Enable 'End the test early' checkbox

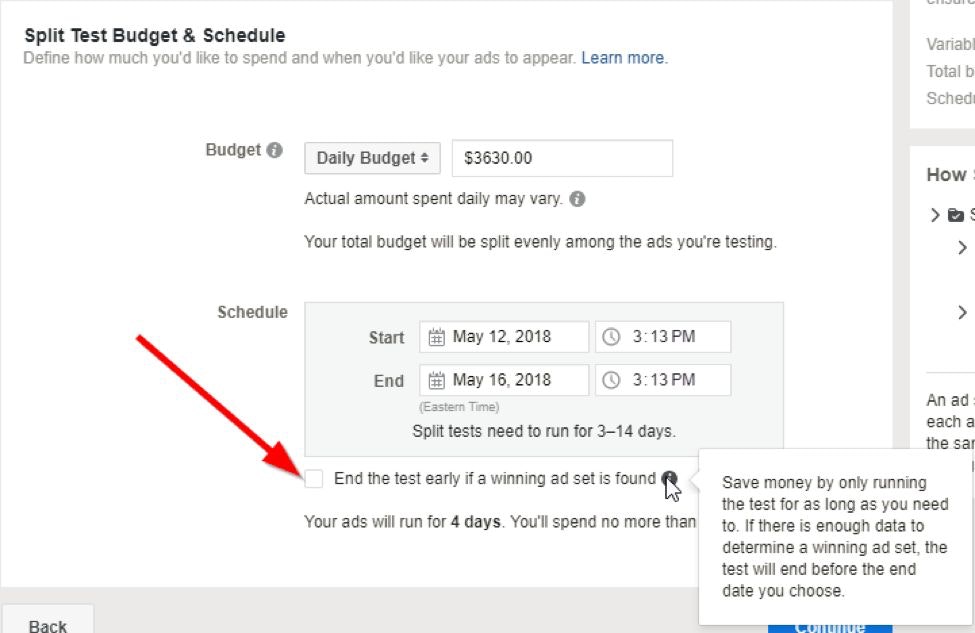[x=314, y=479]
